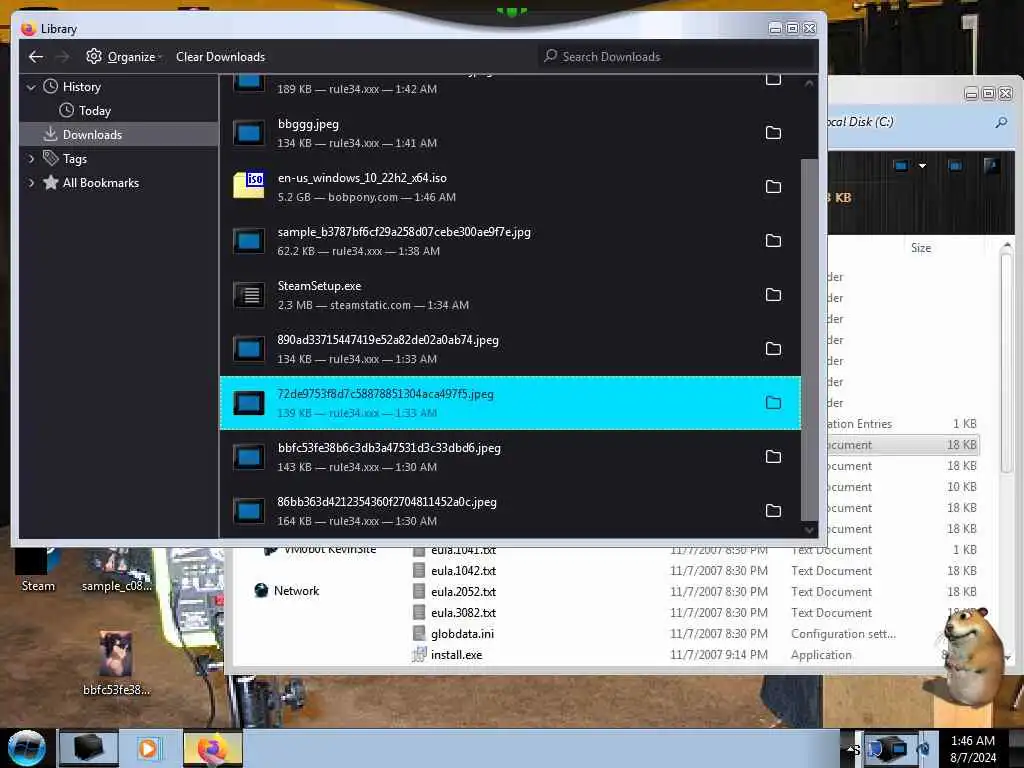
Task: Open the sample_c08 desktop file
Action: pyautogui.click(x=116, y=569)
